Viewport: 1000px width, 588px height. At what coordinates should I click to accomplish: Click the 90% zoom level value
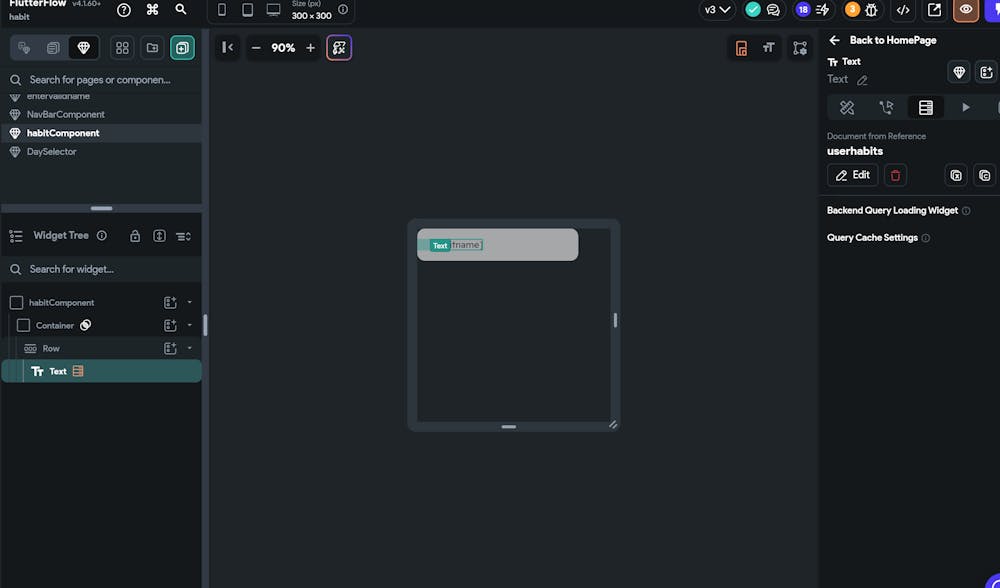pos(283,48)
